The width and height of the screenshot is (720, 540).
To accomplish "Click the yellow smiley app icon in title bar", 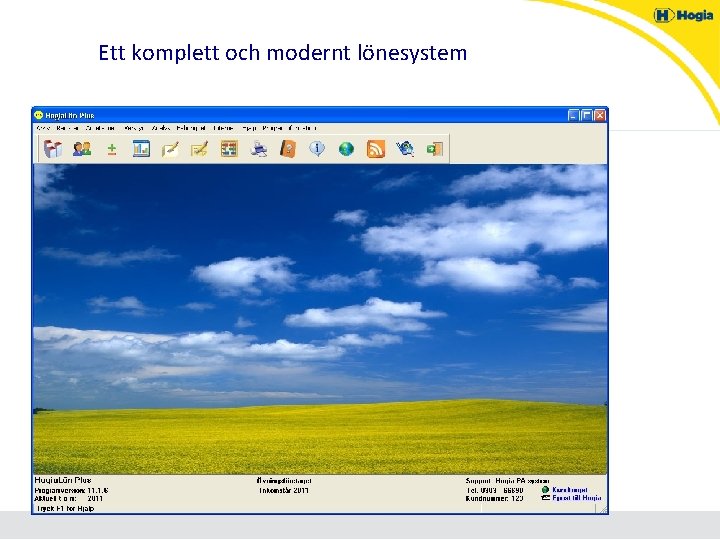I will (x=39, y=115).
